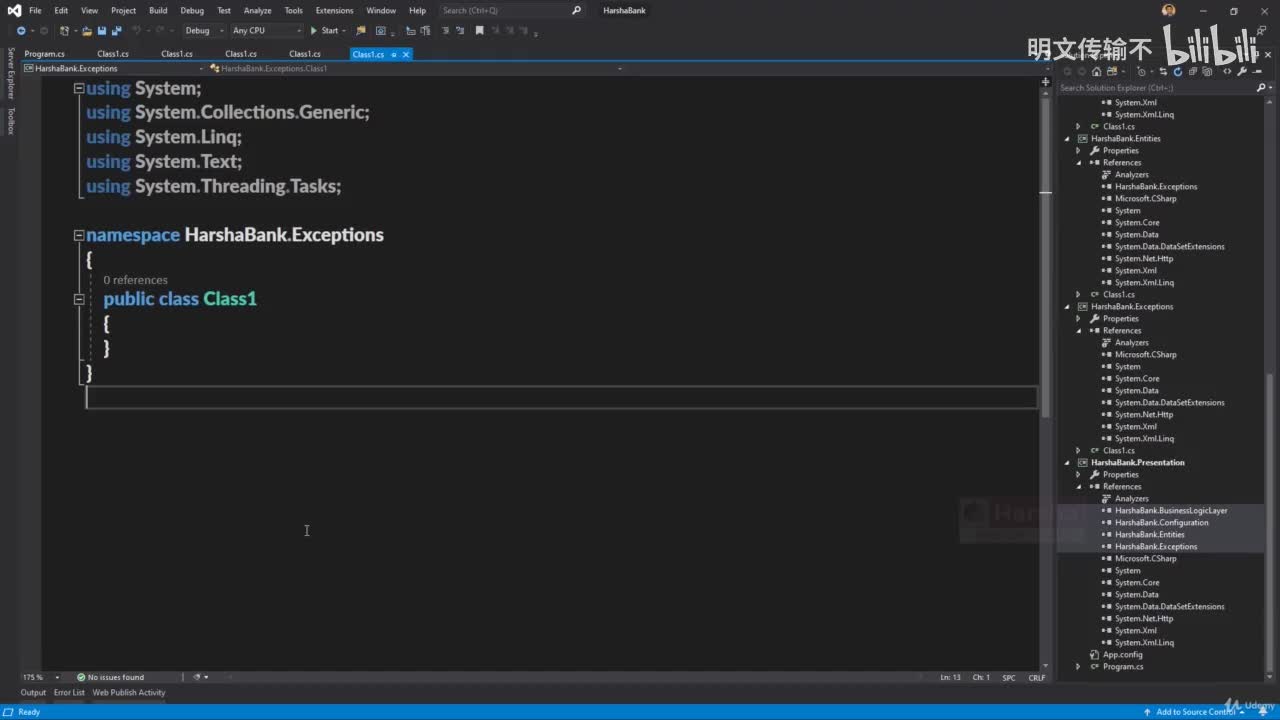Click the View Code icon in Solution Explorer

tap(1227, 72)
